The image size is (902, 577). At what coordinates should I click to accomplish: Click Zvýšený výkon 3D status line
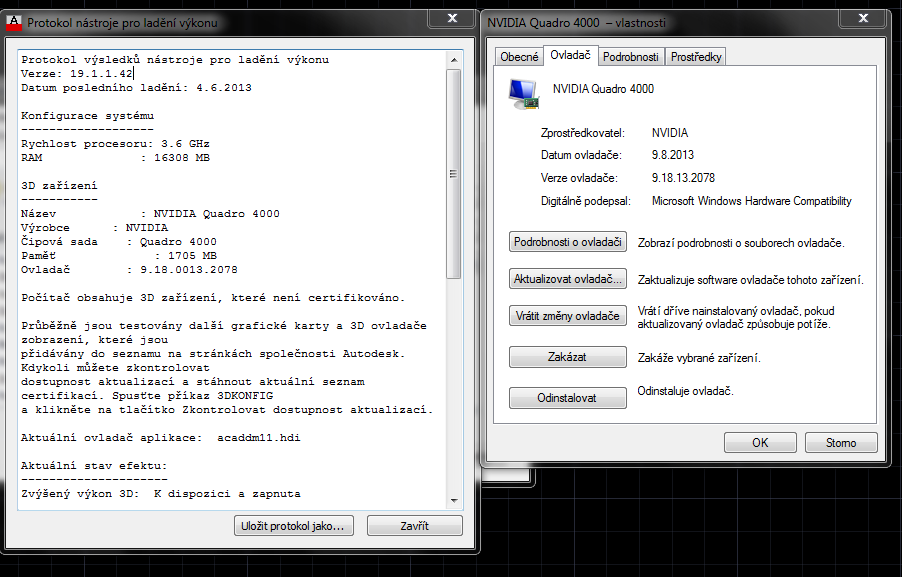point(160,494)
